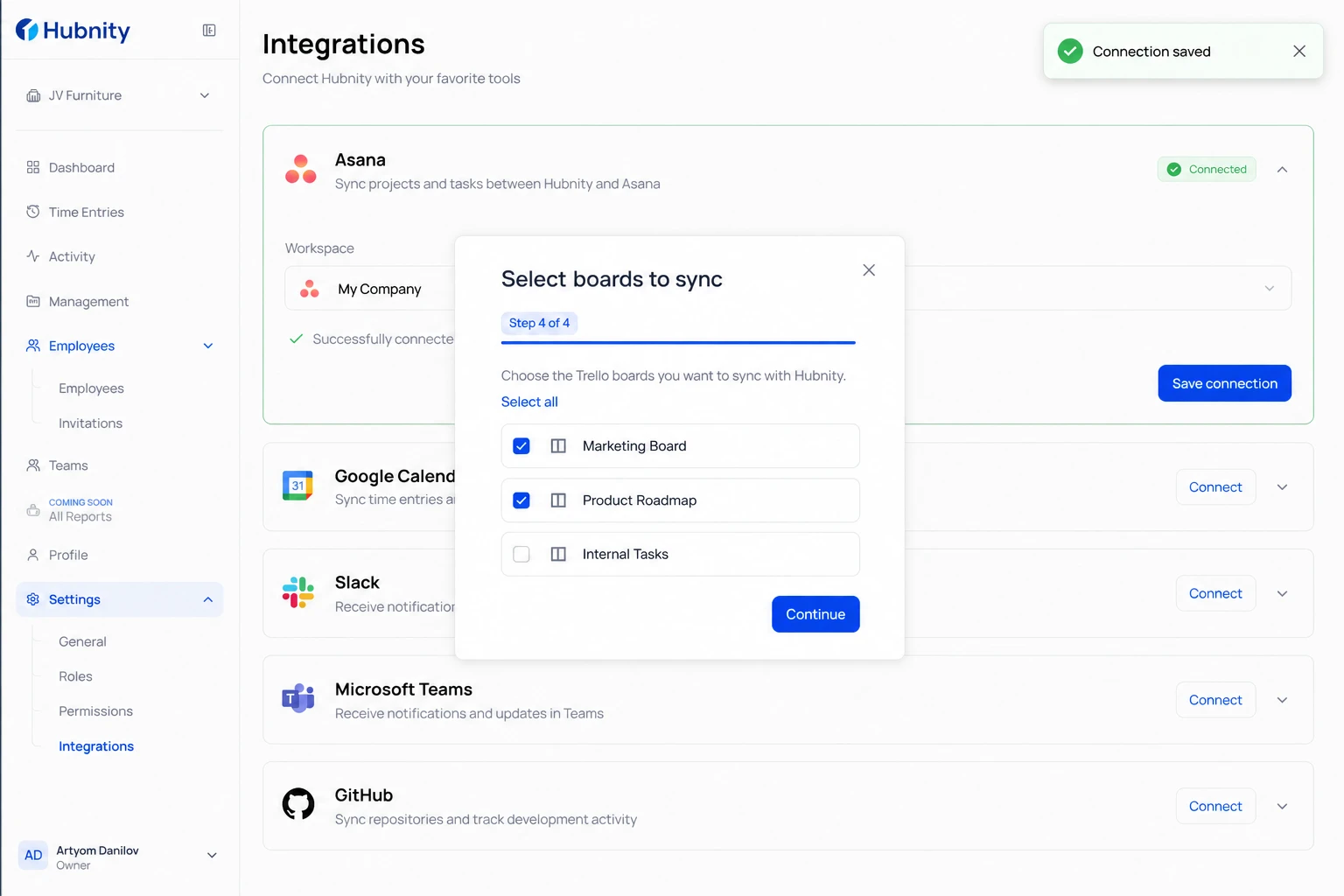Screen dimensions: 1344x896
Task: Expand the Microsoft Teams integration card
Action: 1282,700
